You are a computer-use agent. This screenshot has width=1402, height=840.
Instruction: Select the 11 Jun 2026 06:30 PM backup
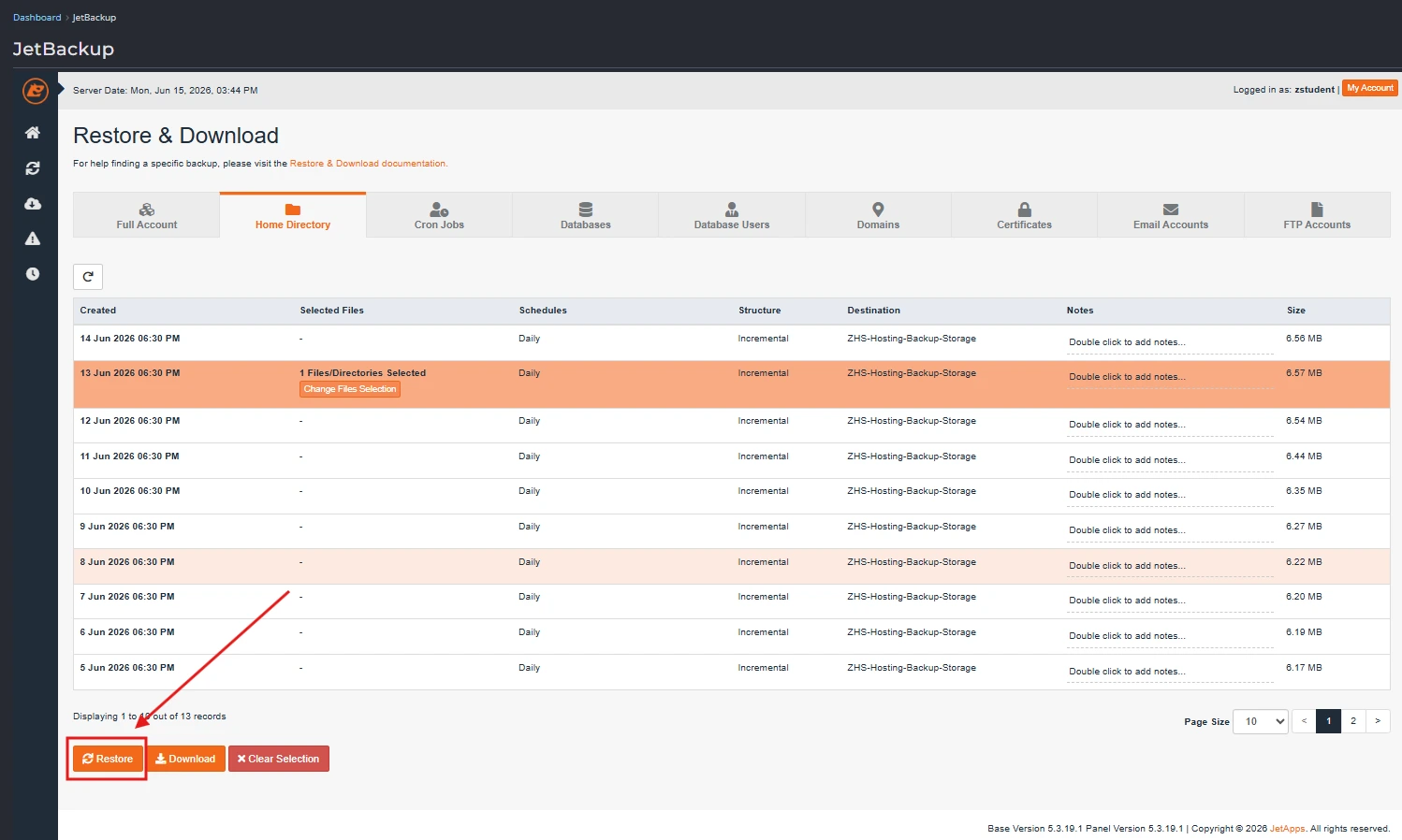tap(732, 461)
